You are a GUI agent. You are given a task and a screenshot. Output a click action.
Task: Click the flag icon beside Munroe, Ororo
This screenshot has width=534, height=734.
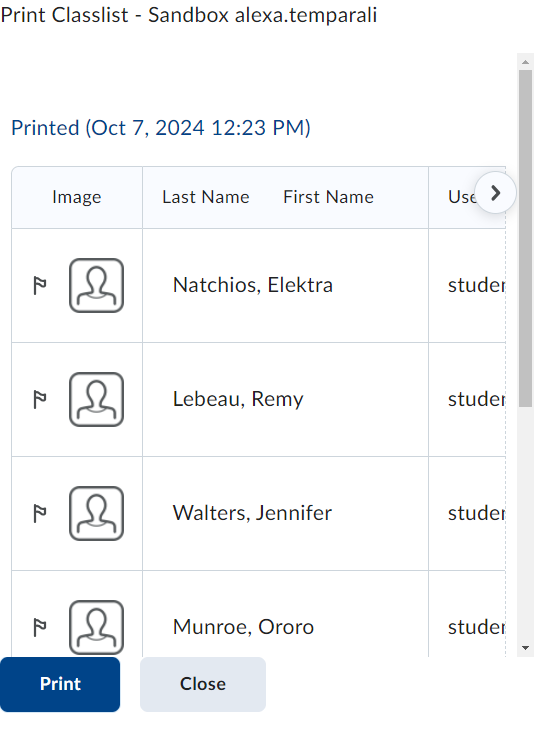coord(40,627)
